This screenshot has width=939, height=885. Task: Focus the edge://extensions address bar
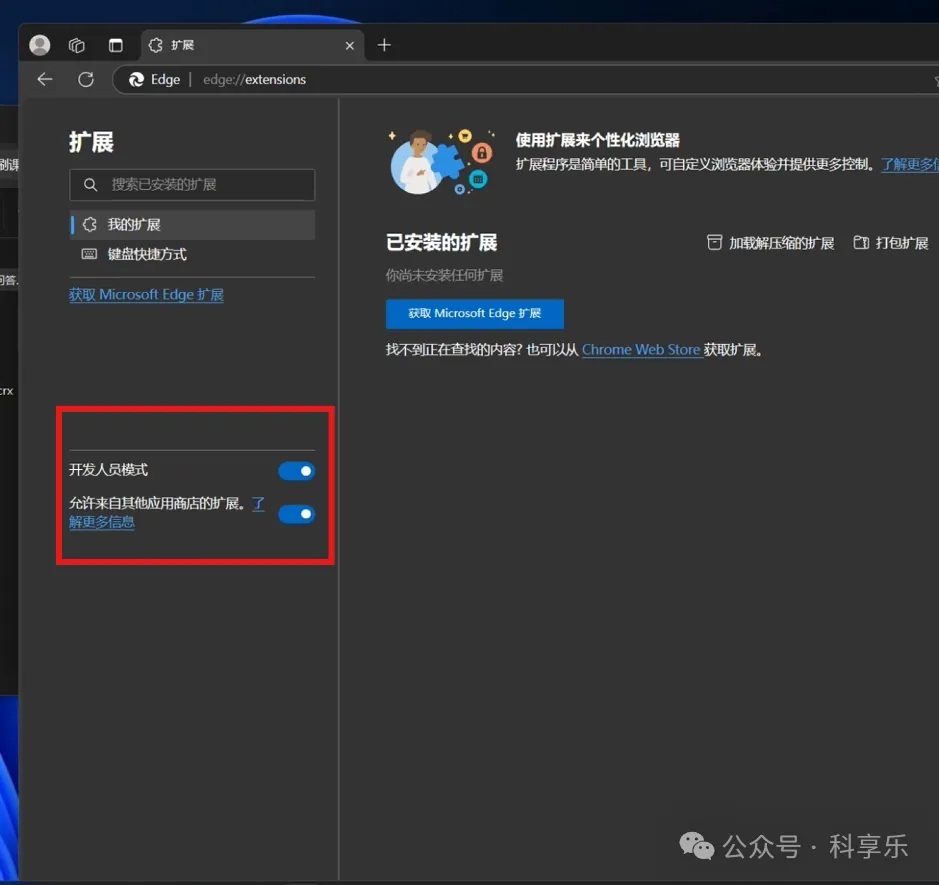[527, 80]
